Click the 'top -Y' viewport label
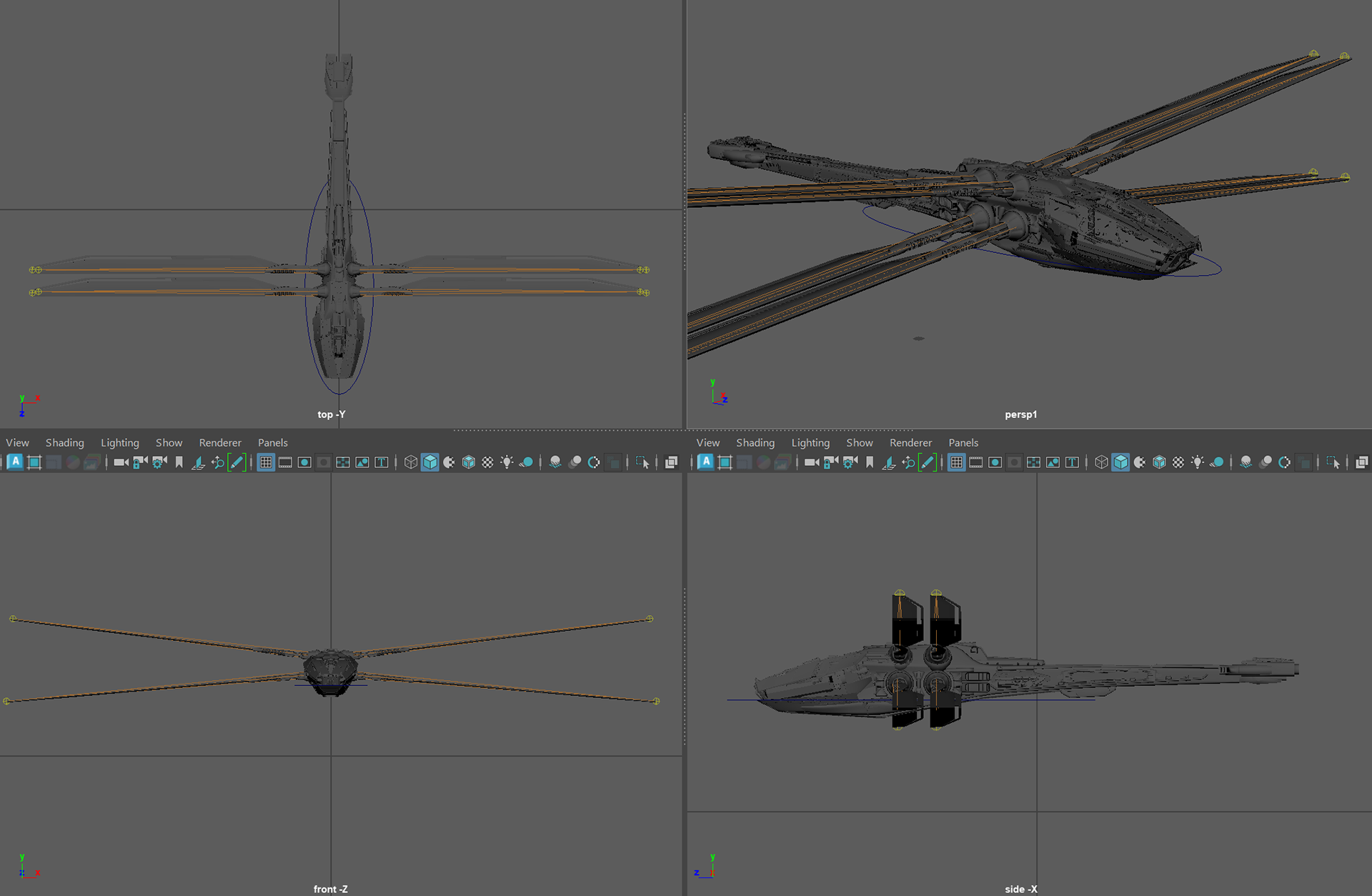The image size is (1372, 896). [332, 414]
